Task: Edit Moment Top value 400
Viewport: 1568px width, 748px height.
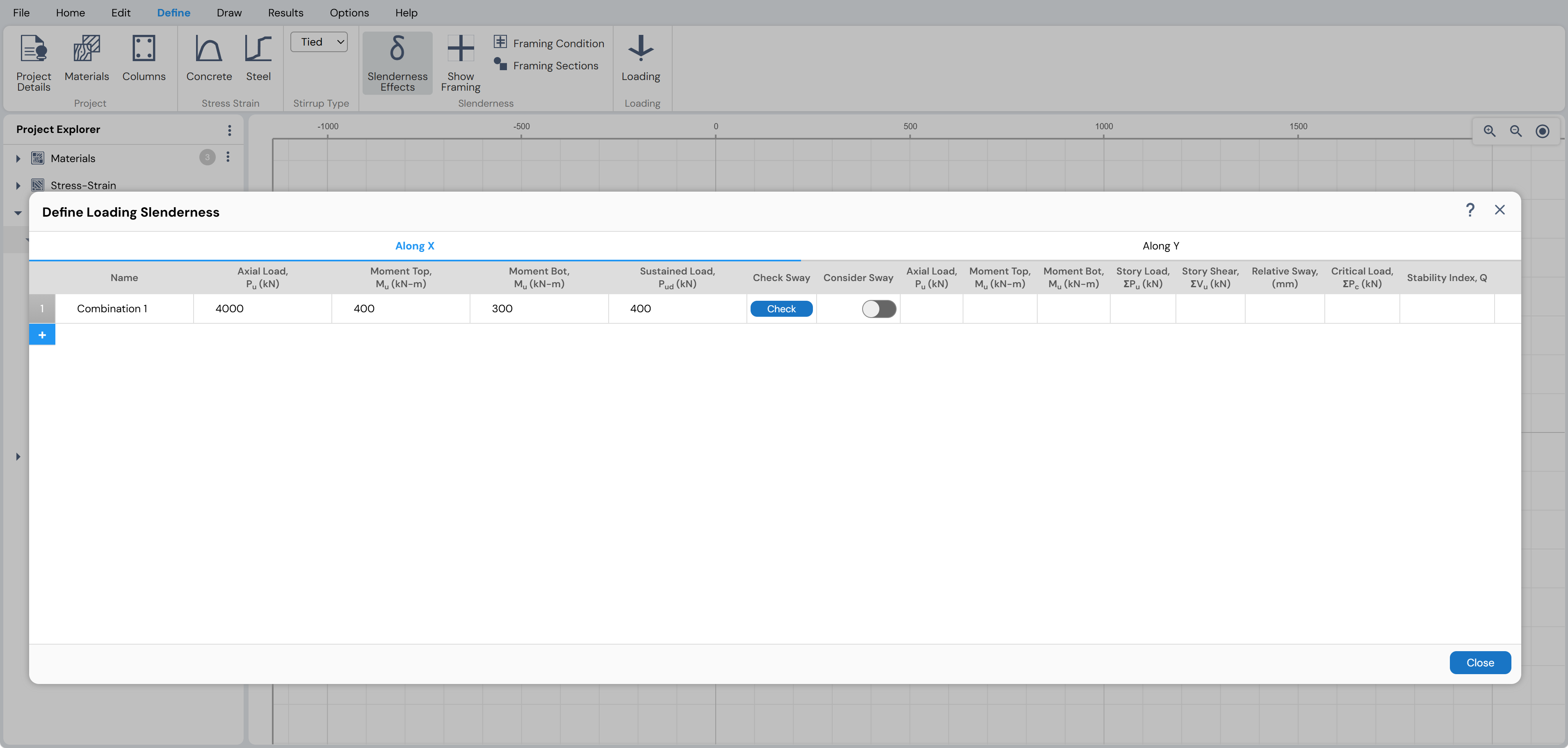Action: (x=401, y=309)
